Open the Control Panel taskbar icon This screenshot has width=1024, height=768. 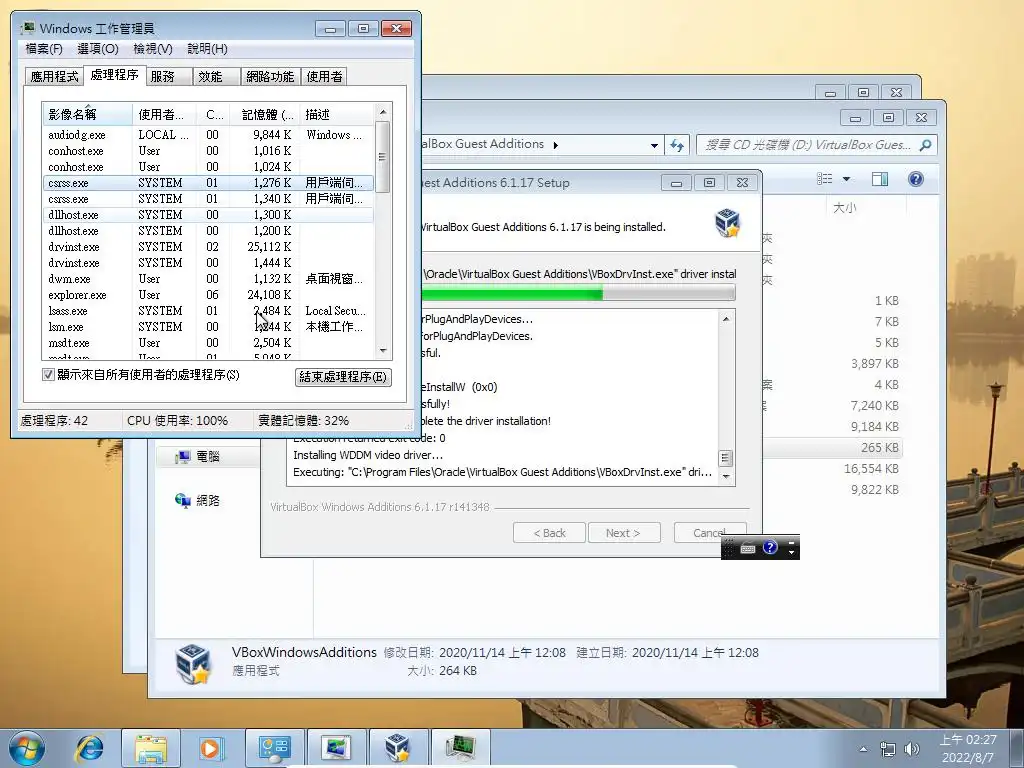click(x=274, y=748)
